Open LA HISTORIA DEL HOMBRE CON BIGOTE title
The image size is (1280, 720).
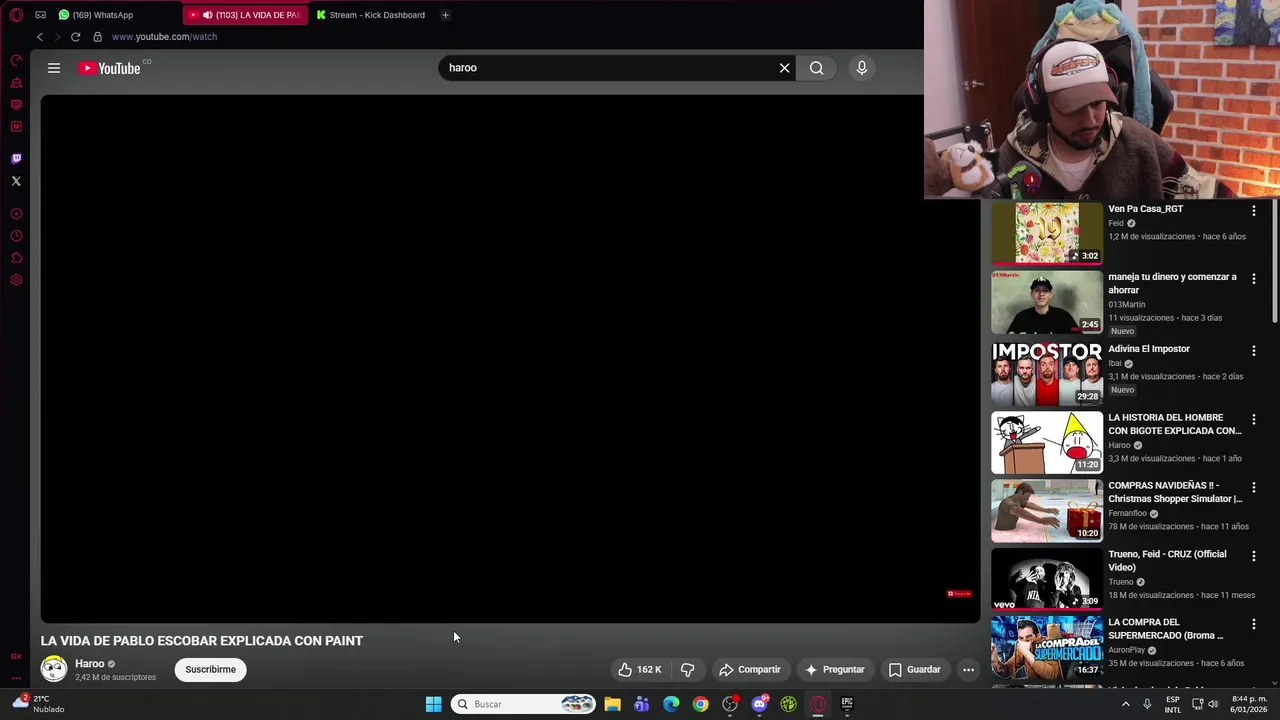click(1174, 424)
